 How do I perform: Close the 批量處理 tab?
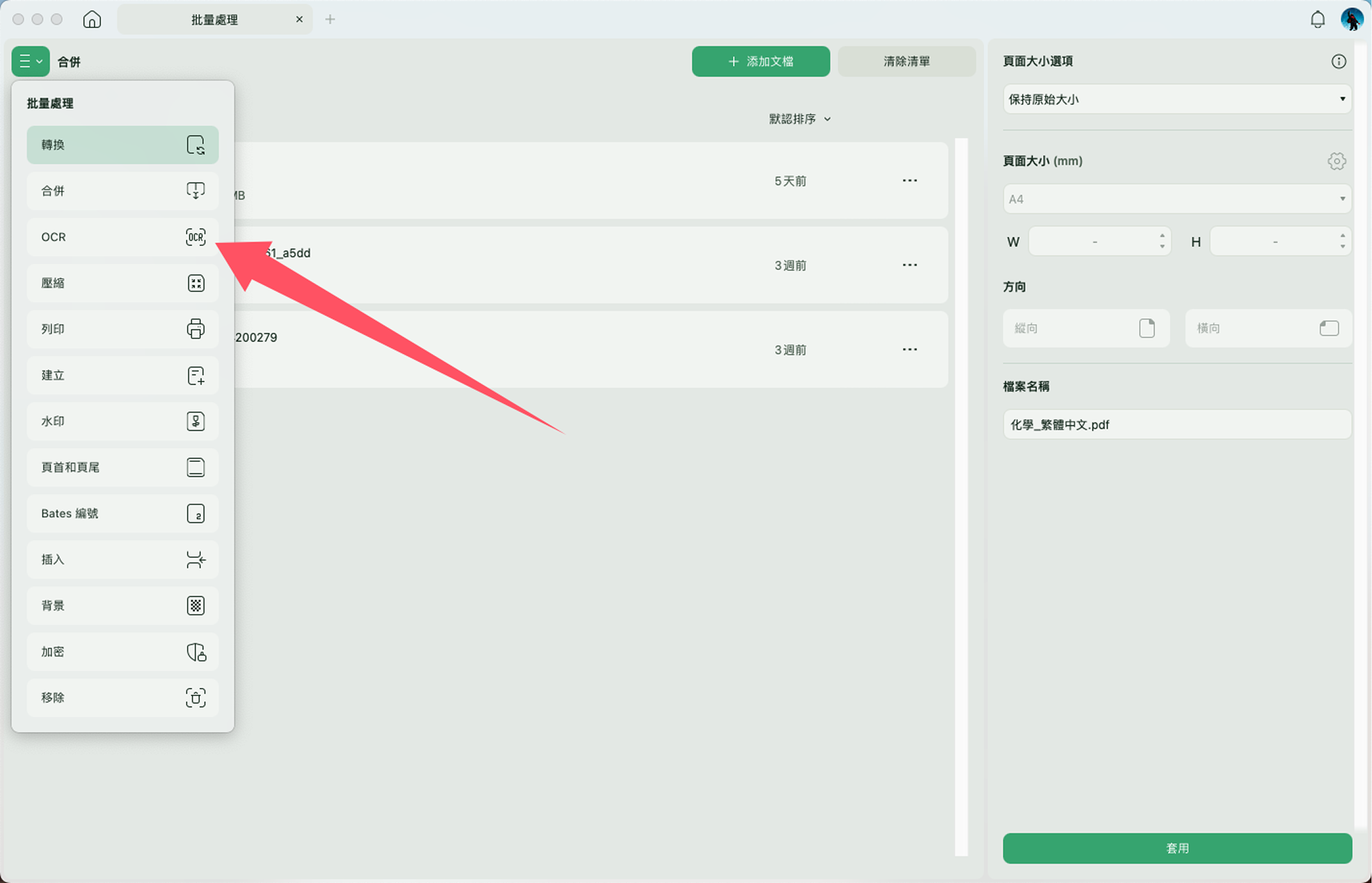click(x=299, y=19)
